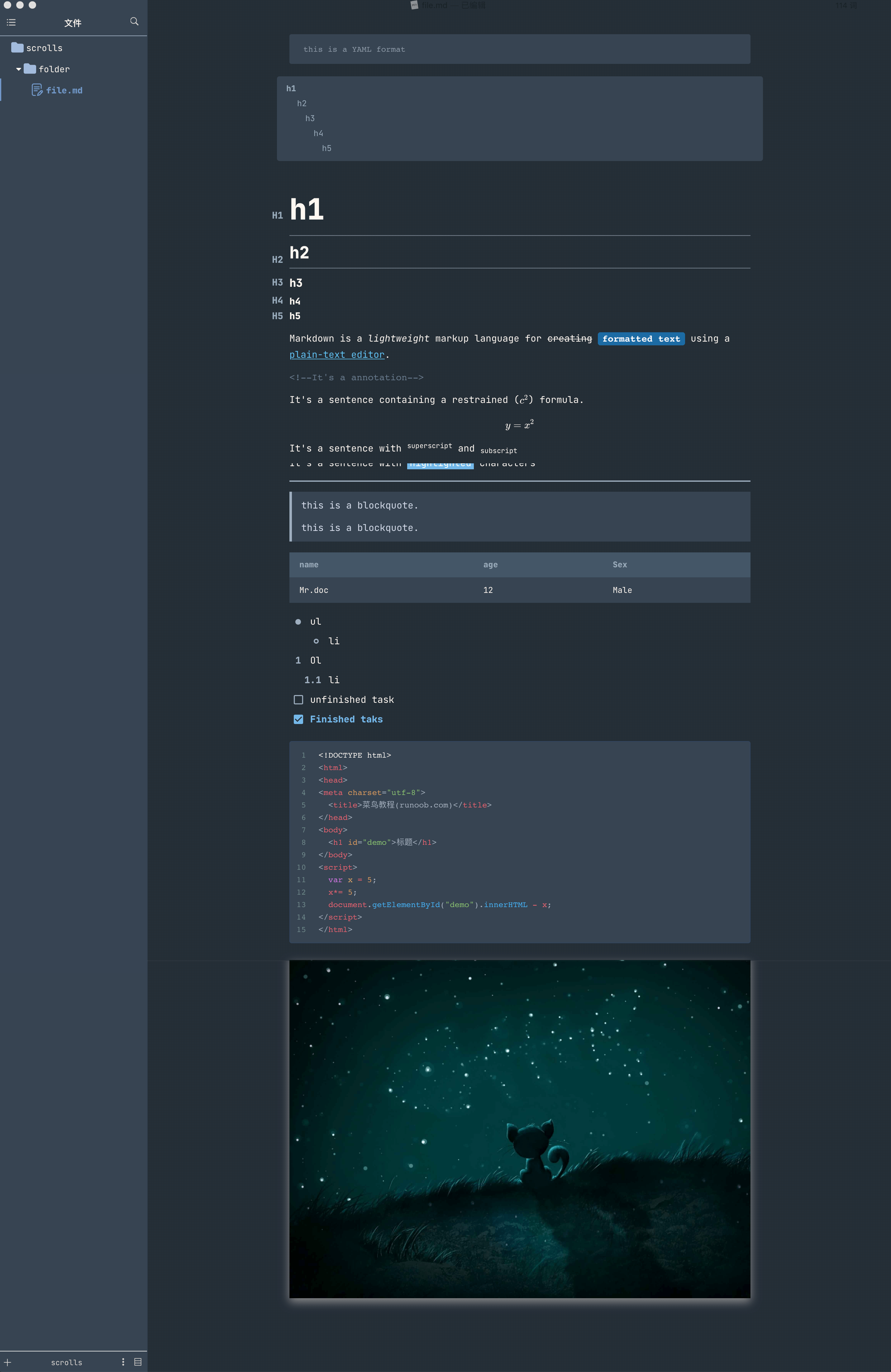Viewport: 891px width, 1372px height.
Task: Click the var x = 5 code line
Action: pyautogui.click(x=352, y=880)
